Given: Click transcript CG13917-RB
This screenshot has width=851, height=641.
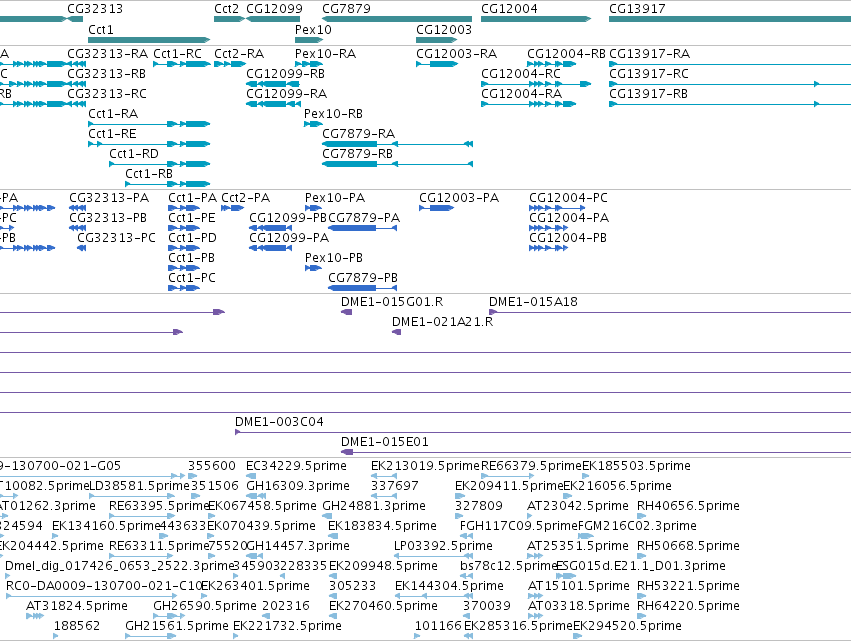Looking at the screenshot, I should [x=730, y=104].
